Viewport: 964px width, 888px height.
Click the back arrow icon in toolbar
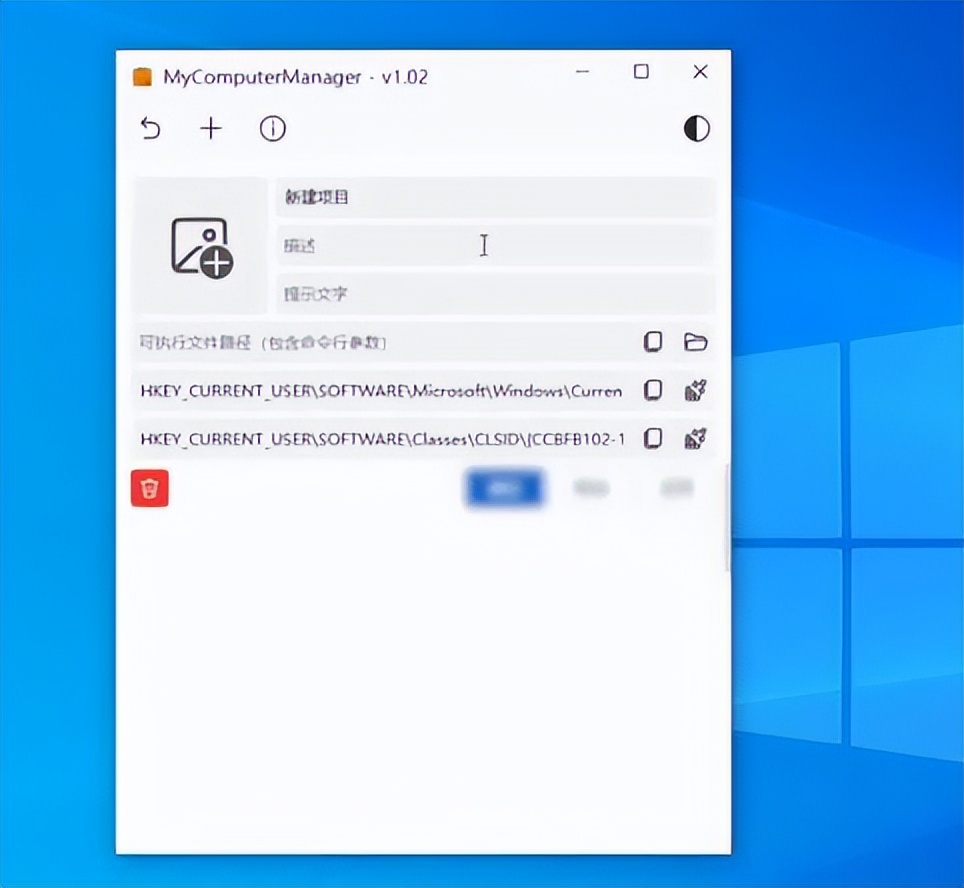pyautogui.click(x=150, y=129)
